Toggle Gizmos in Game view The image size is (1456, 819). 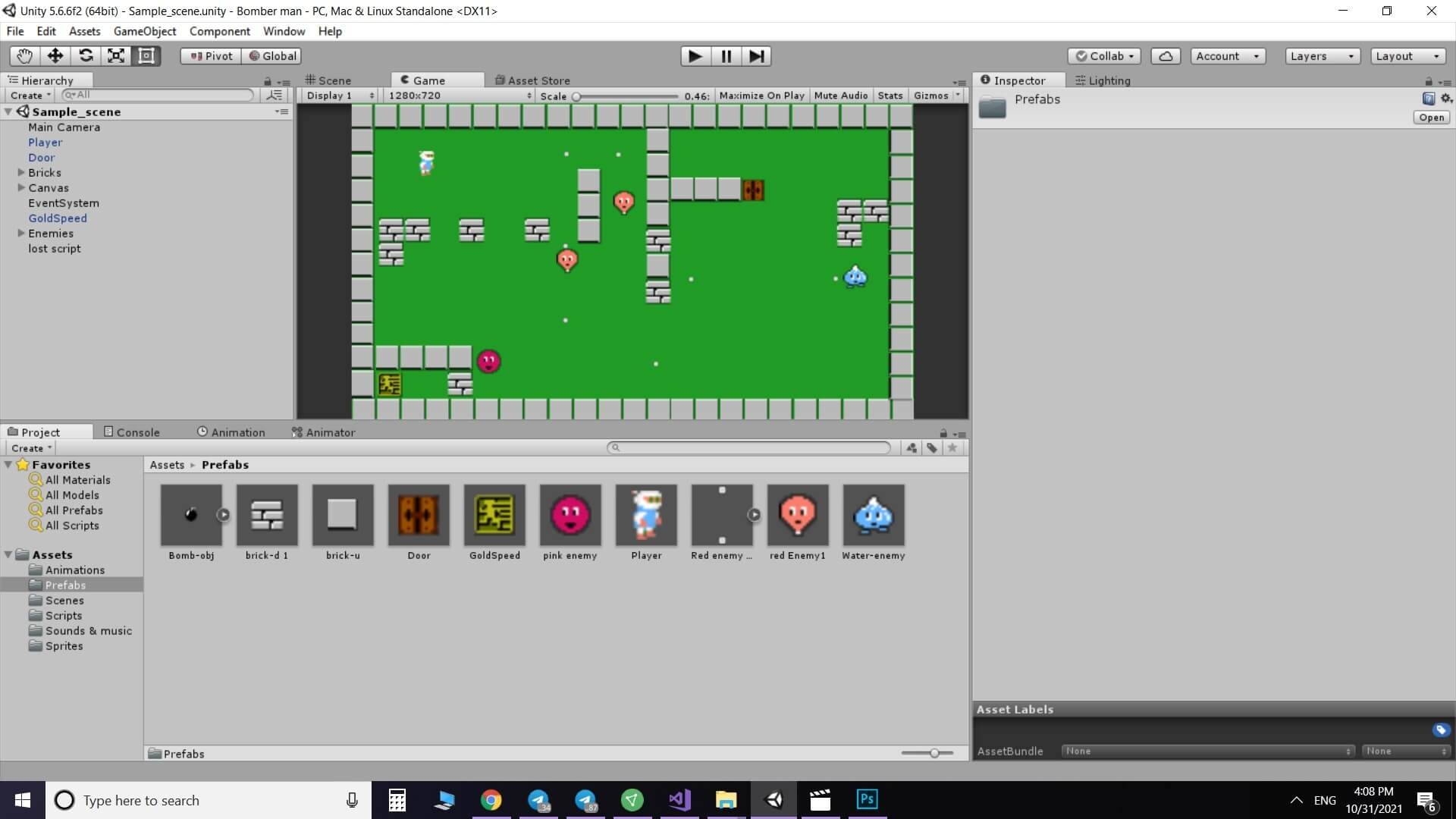tap(931, 96)
